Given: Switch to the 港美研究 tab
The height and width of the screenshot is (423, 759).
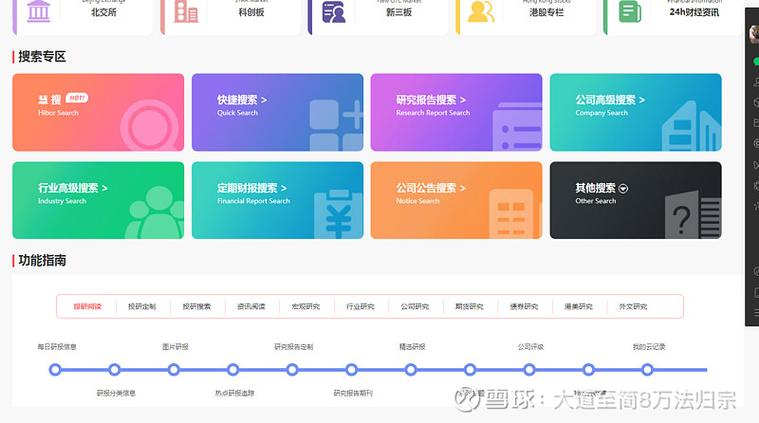Looking at the screenshot, I should coord(578,306).
